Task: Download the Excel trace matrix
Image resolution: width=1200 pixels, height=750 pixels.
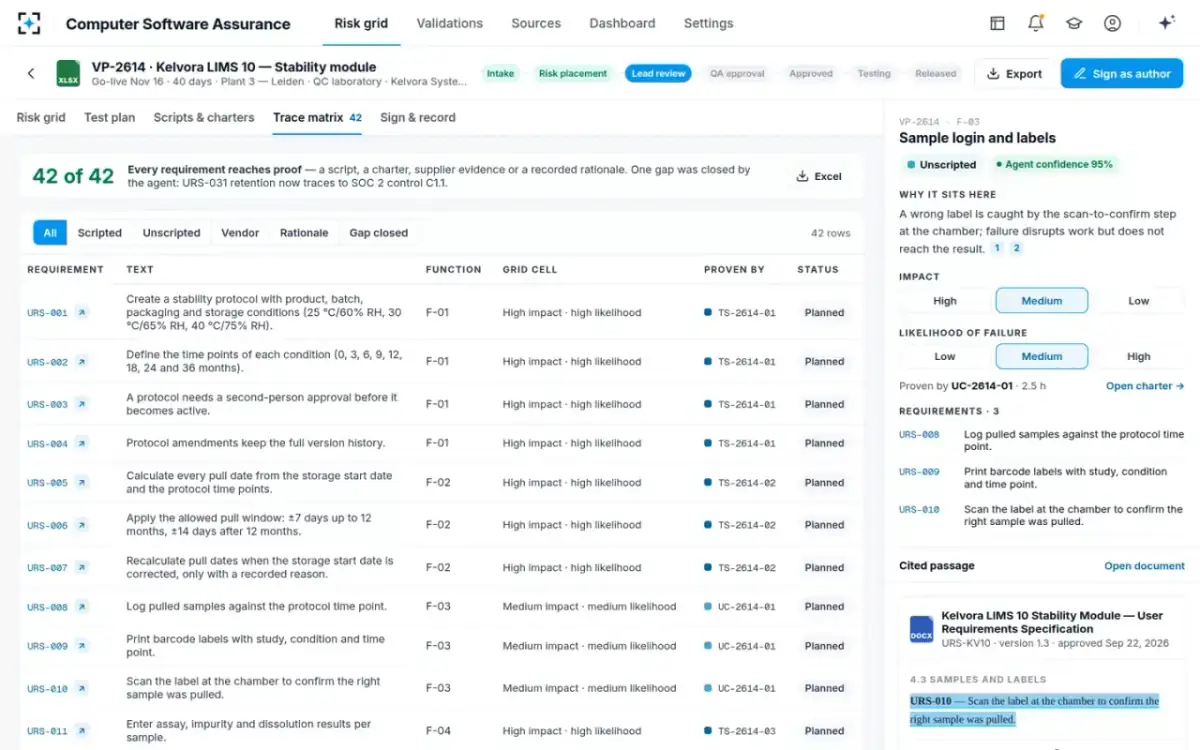Action: 819,176
